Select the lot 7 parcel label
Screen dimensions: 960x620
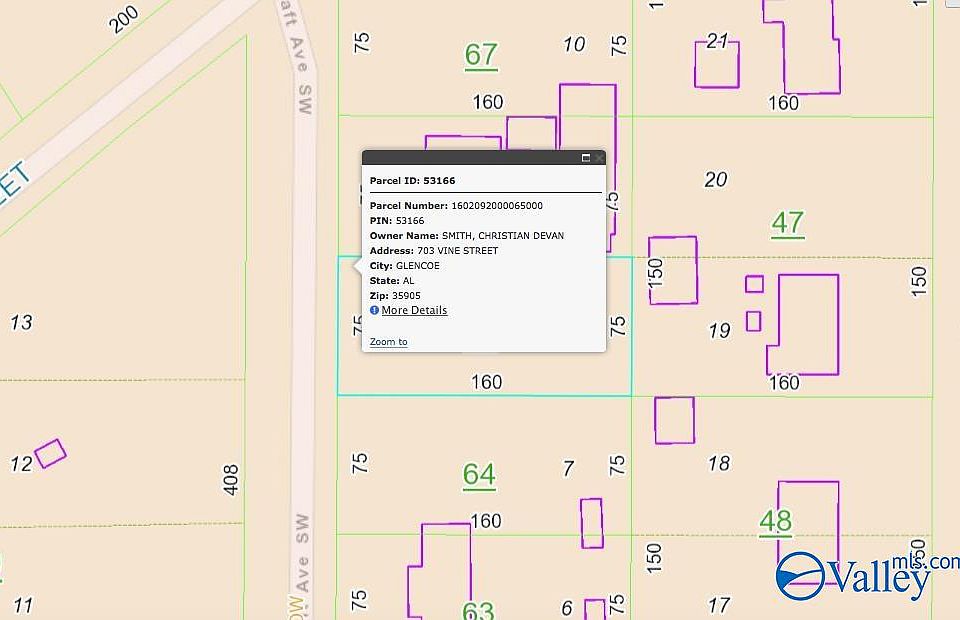coord(568,468)
